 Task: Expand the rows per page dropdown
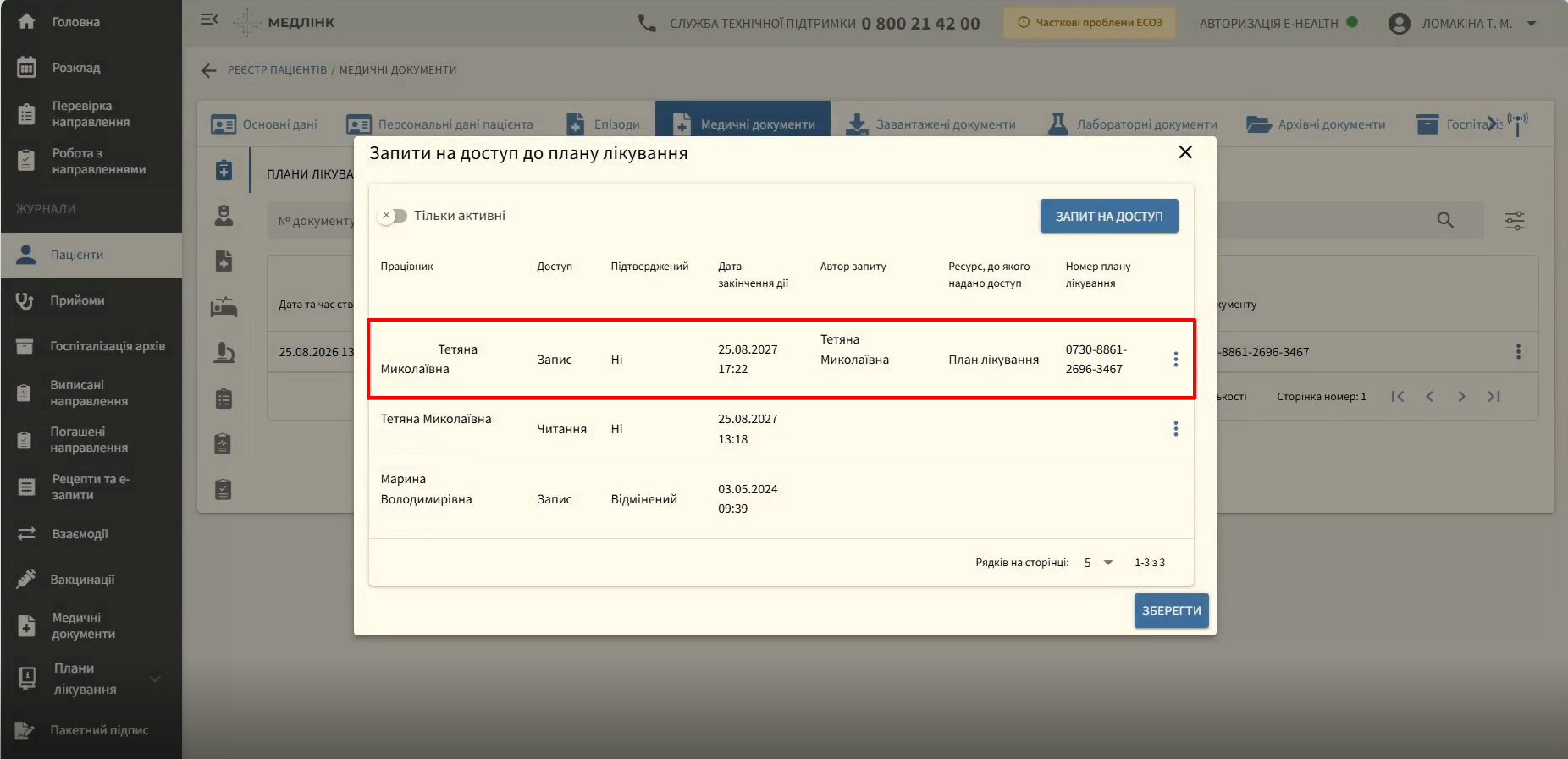[x=1099, y=563]
